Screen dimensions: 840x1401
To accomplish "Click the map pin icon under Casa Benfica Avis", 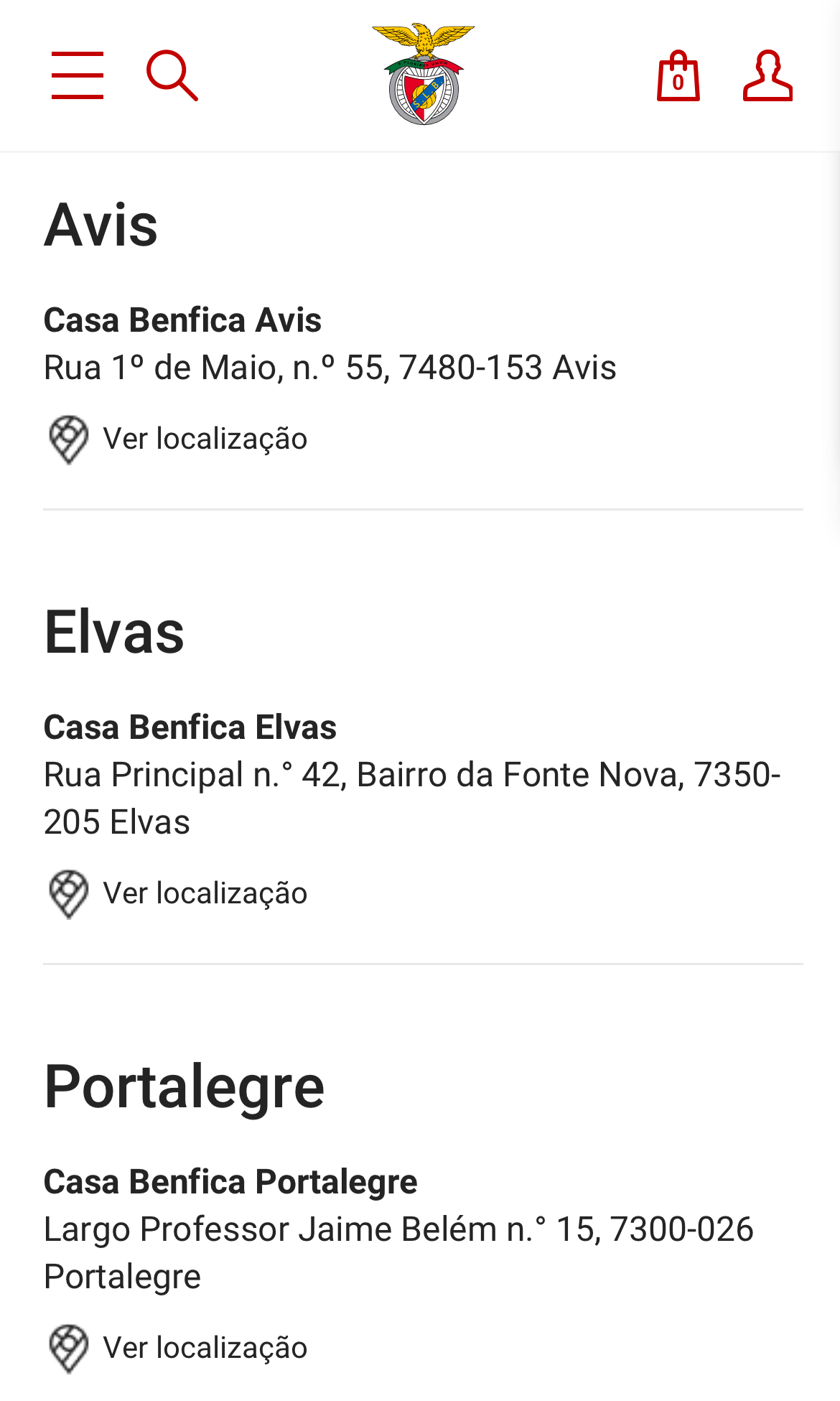I will pyautogui.click(x=68, y=439).
